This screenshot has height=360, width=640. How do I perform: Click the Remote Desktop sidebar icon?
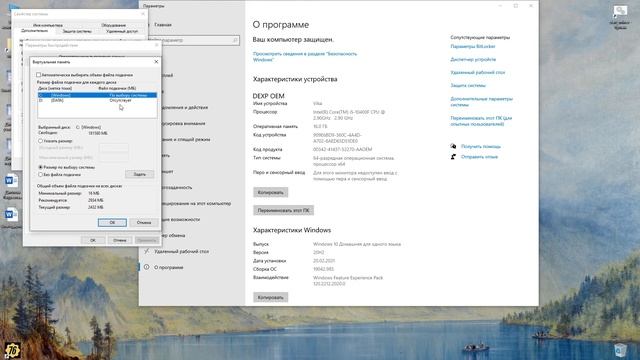point(146,251)
